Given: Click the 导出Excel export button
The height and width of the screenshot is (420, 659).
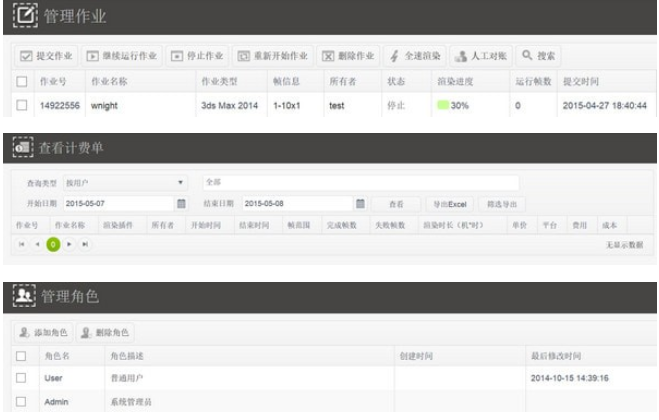Looking at the screenshot, I should point(450,204).
